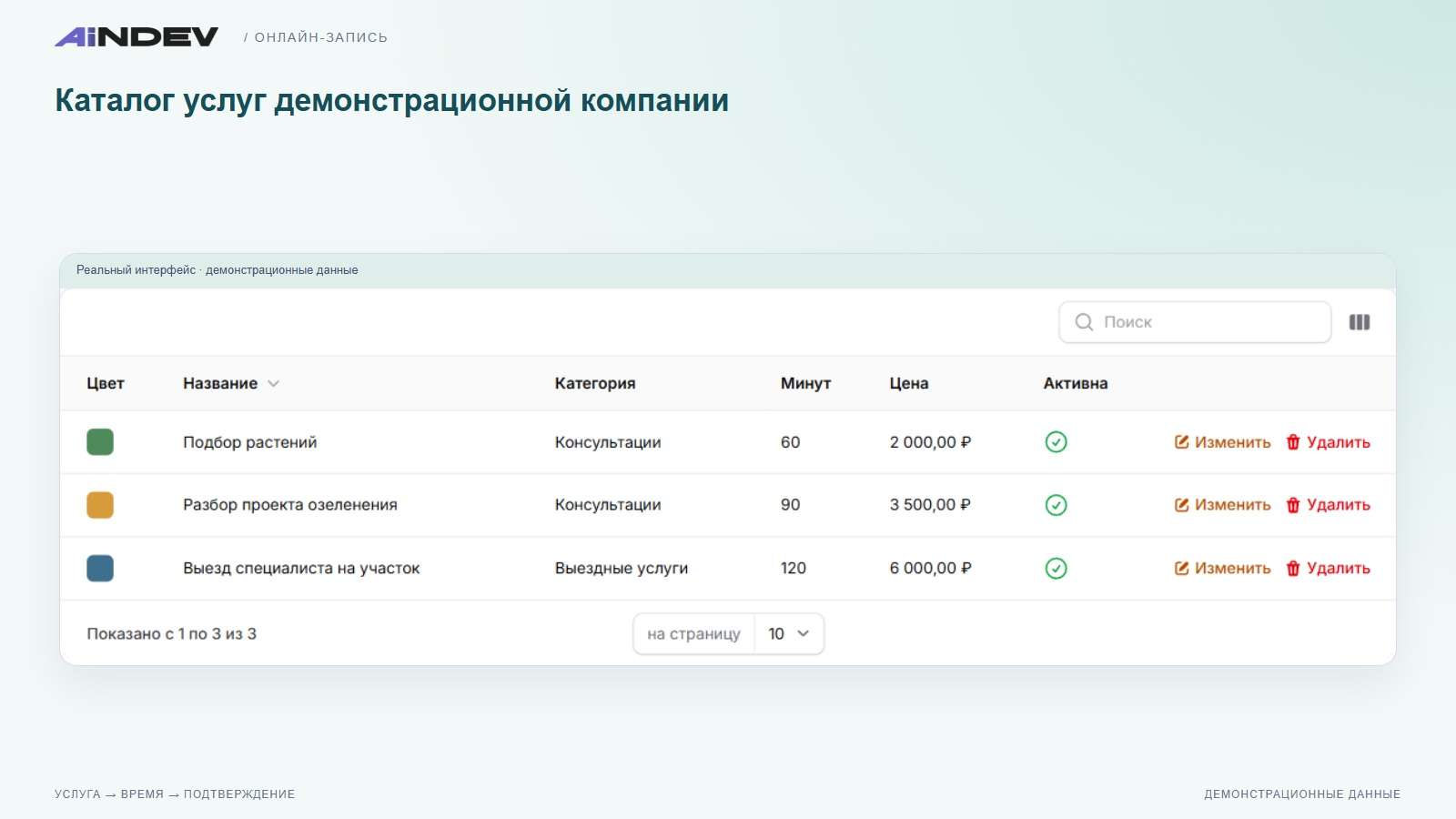Click green color swatch of Подбор растений
1456x819 pixels.
coord(100,442)
